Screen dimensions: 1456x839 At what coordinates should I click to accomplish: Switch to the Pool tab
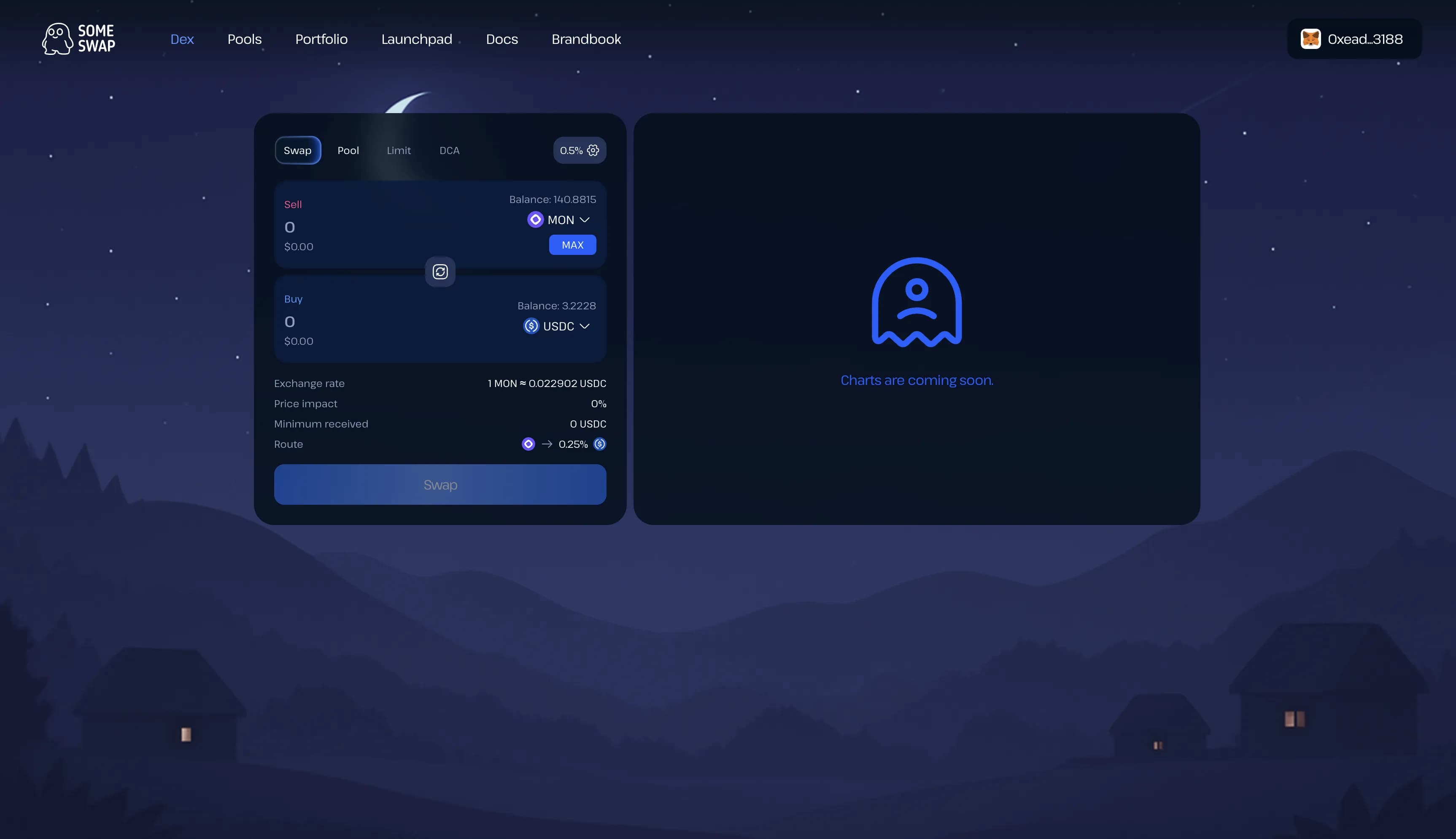[x=348, y=150]
